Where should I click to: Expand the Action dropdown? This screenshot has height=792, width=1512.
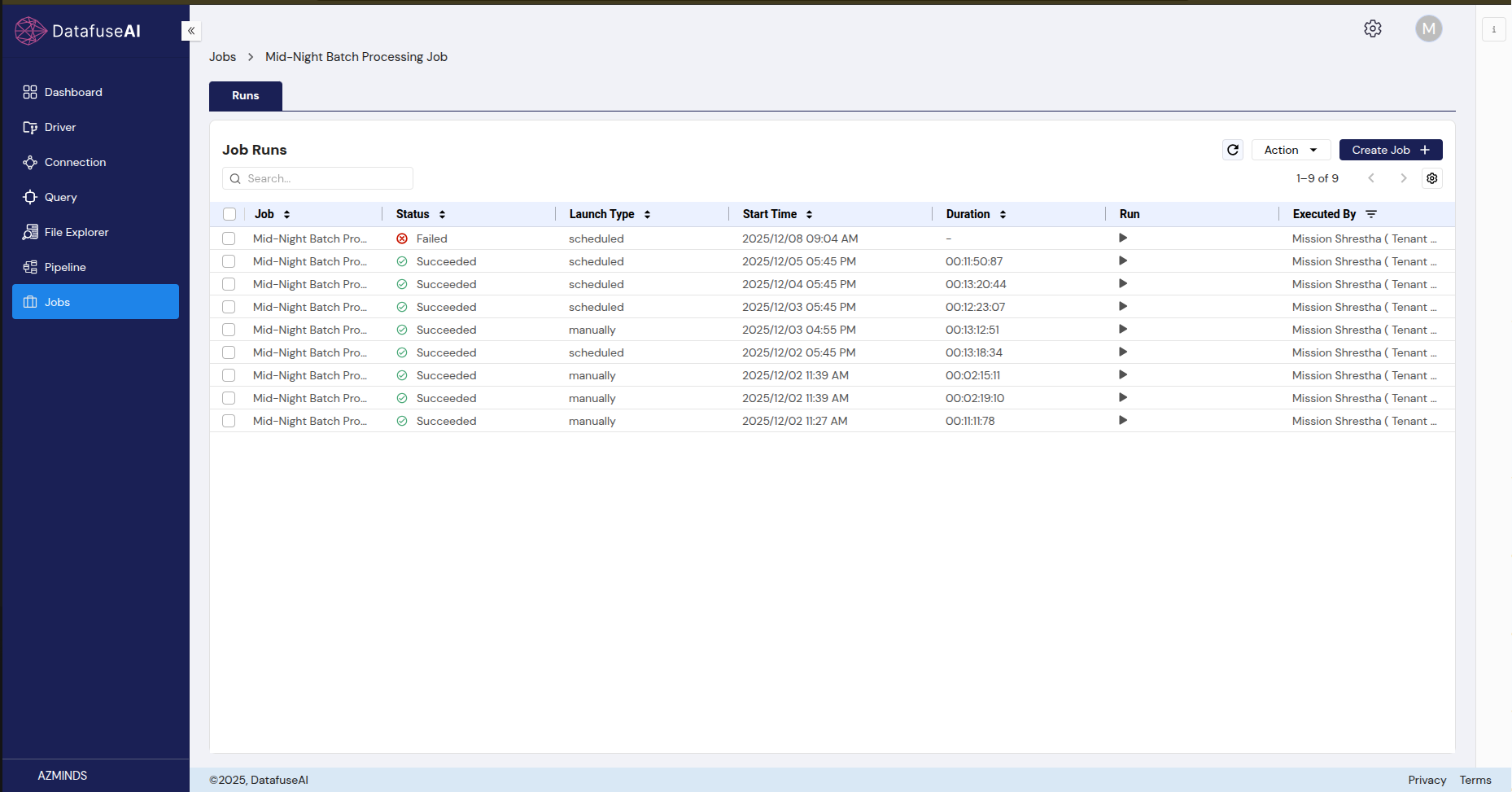click(1290, 150)
